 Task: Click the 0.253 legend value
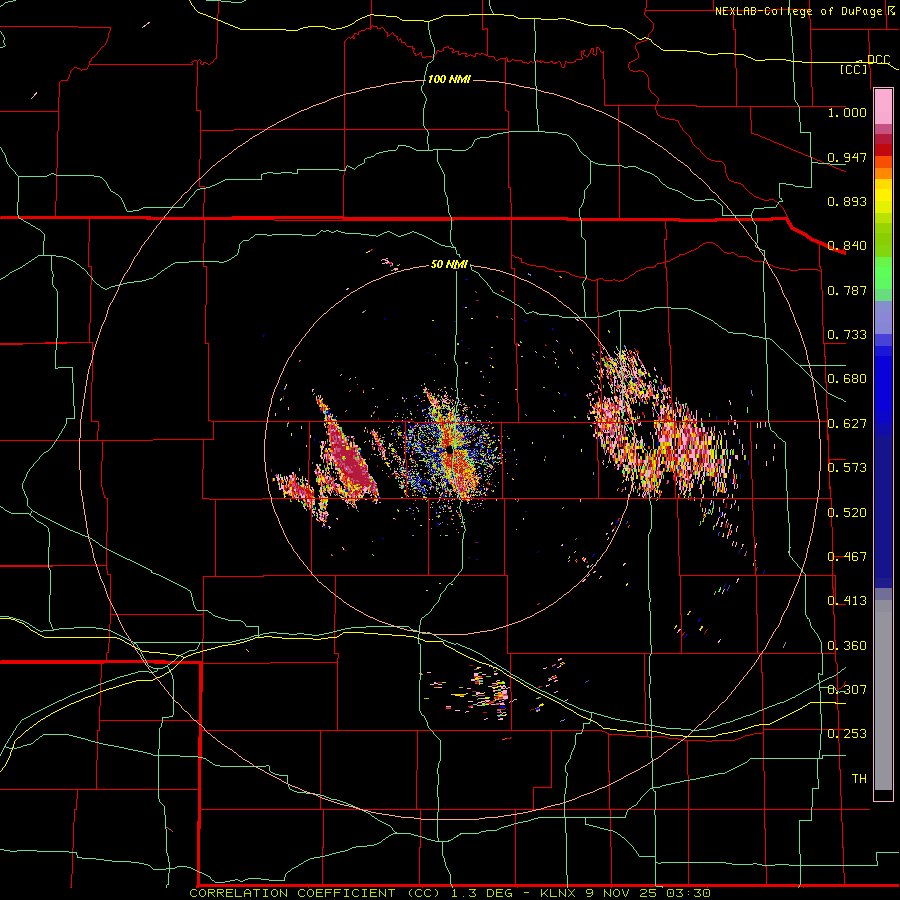[x=847, y=734]
